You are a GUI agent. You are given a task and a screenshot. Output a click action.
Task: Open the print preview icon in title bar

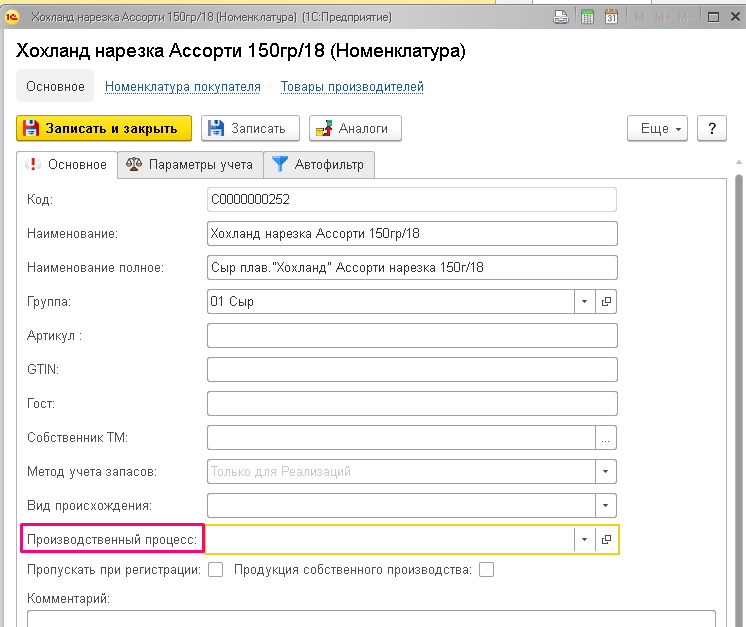pyautogui.click(x=561, y=17)
